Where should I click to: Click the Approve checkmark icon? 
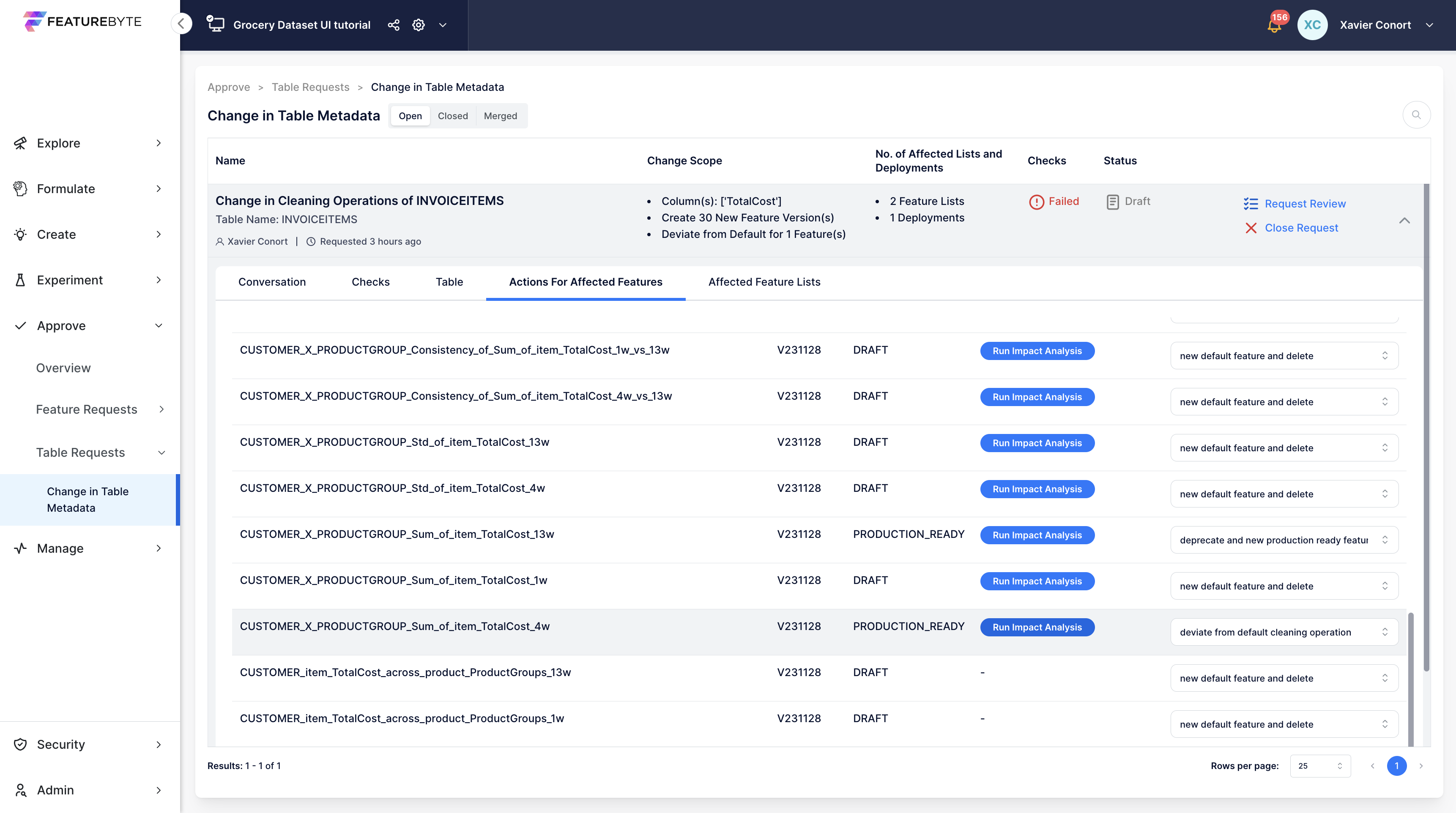coord(20,325)
